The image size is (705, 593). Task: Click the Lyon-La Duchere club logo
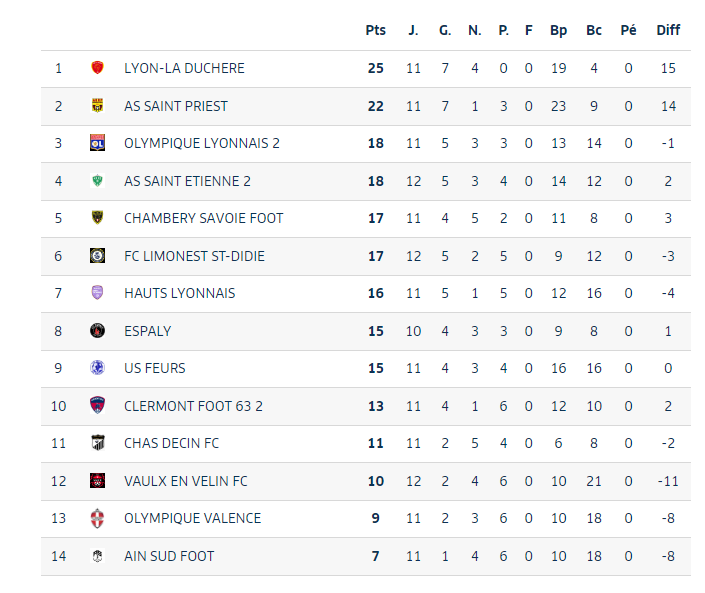coord(98,68)
